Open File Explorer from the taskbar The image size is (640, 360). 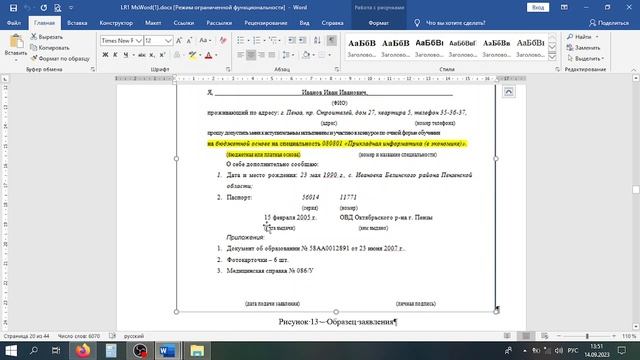click(197, 351)
